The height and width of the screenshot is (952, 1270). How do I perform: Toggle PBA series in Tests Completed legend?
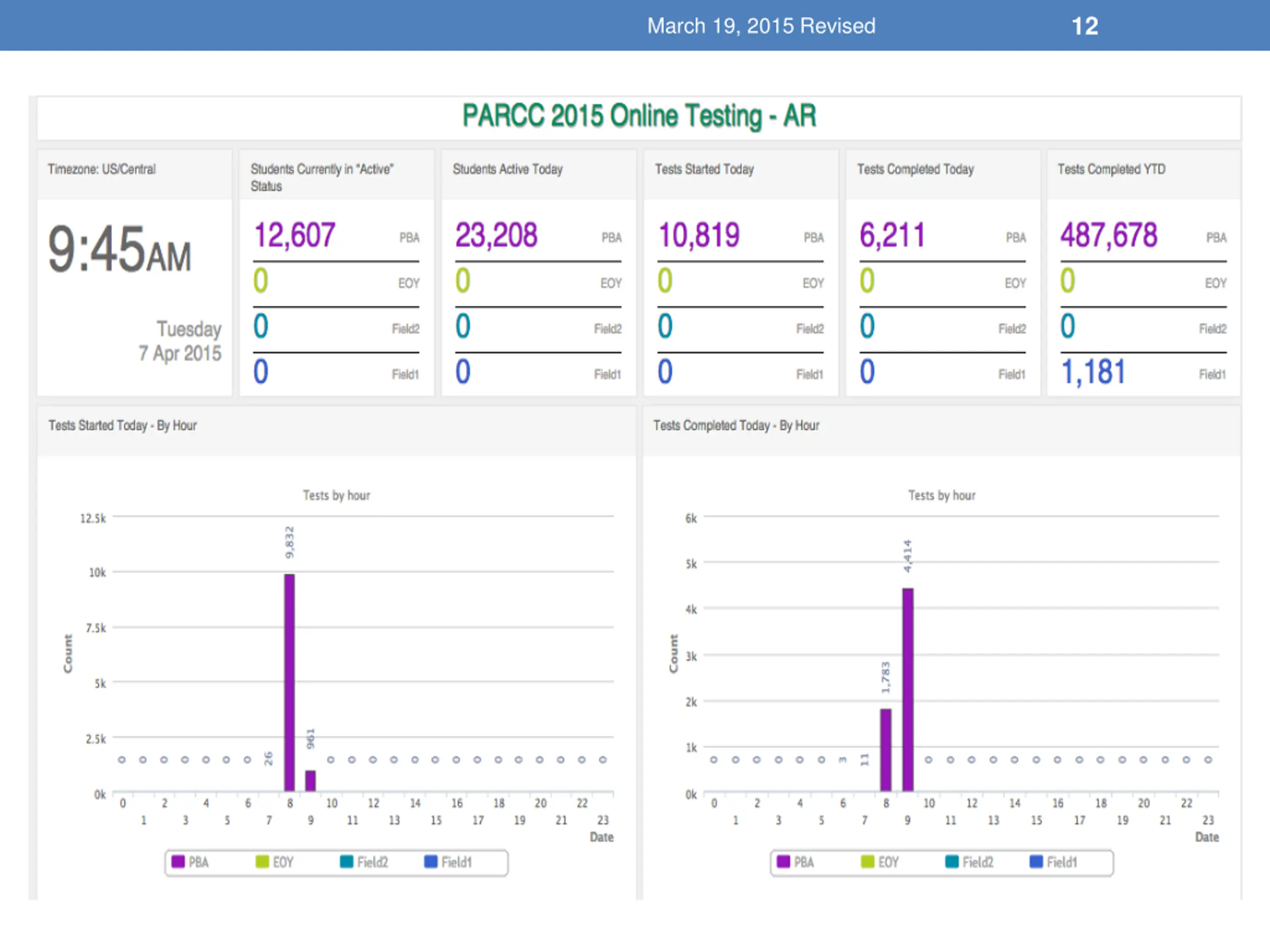[x=795, y=862]
